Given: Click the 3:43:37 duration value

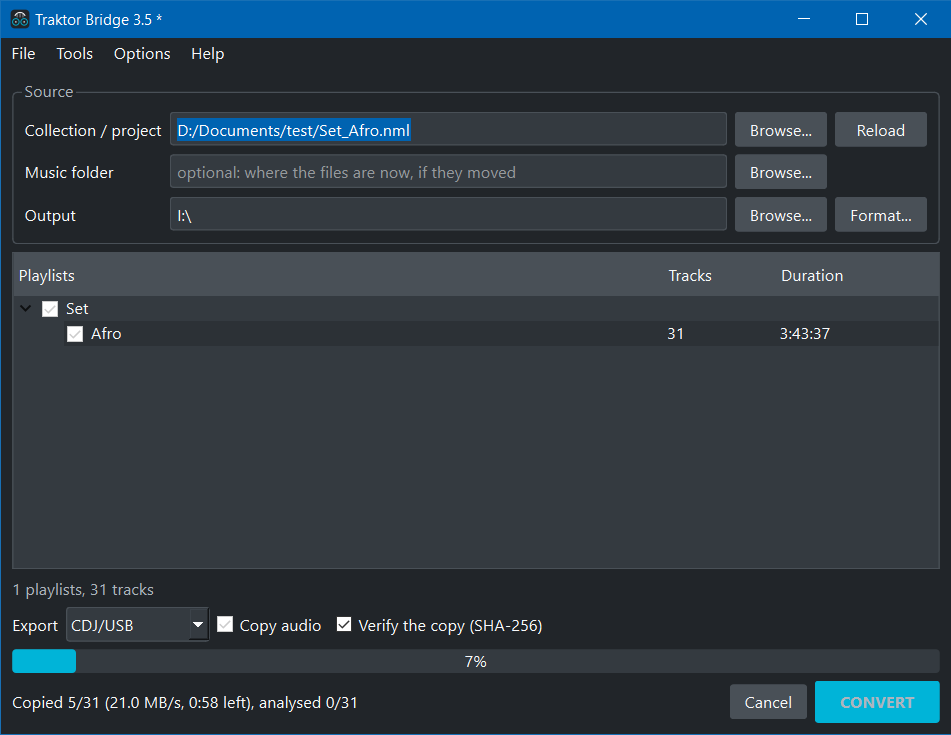Looking at the screenshot, I should [x=805, y=334].
